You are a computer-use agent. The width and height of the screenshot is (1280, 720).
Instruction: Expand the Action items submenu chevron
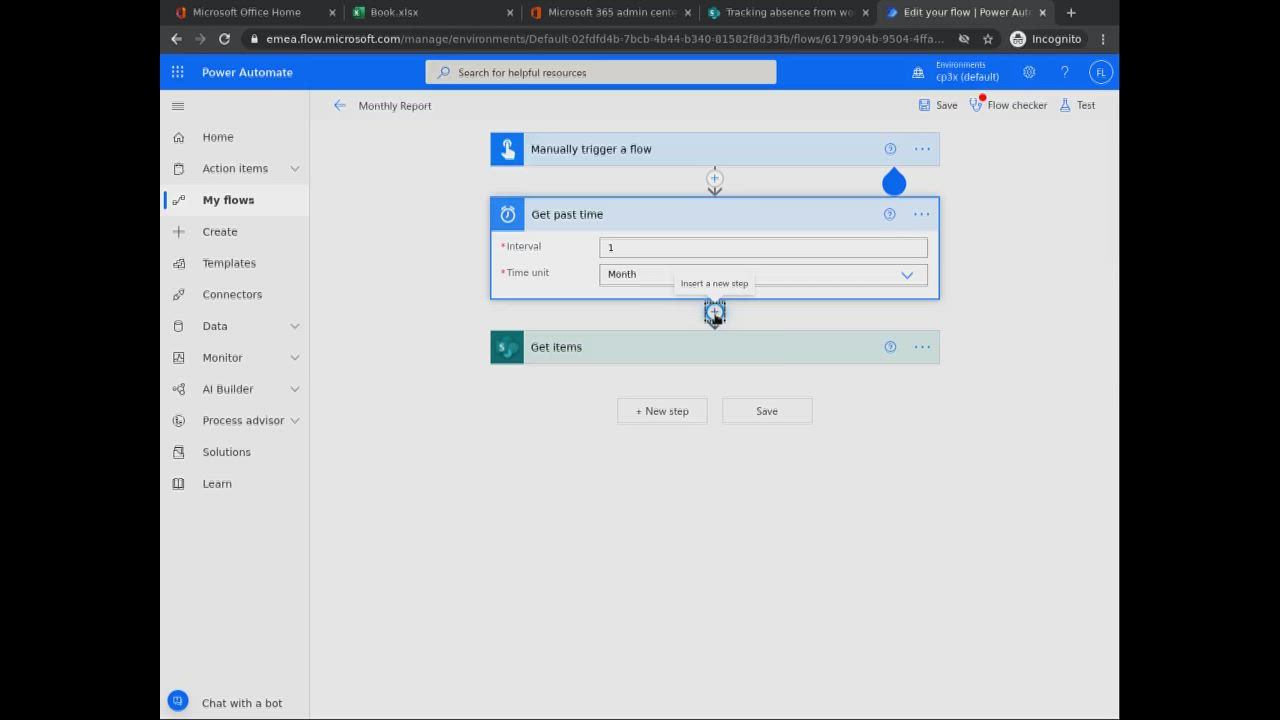295,169
